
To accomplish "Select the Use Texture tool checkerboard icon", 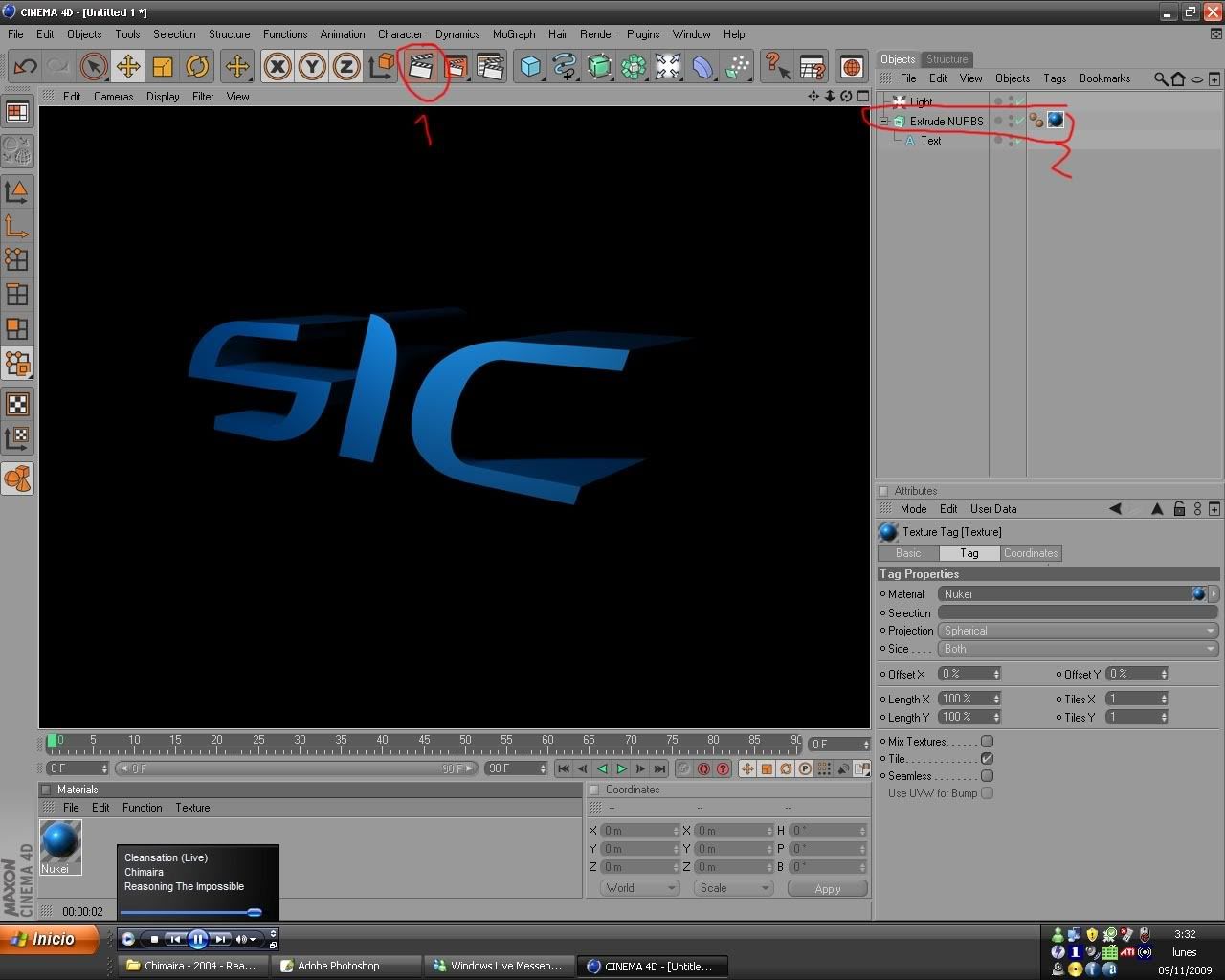I will pos(17,404).
